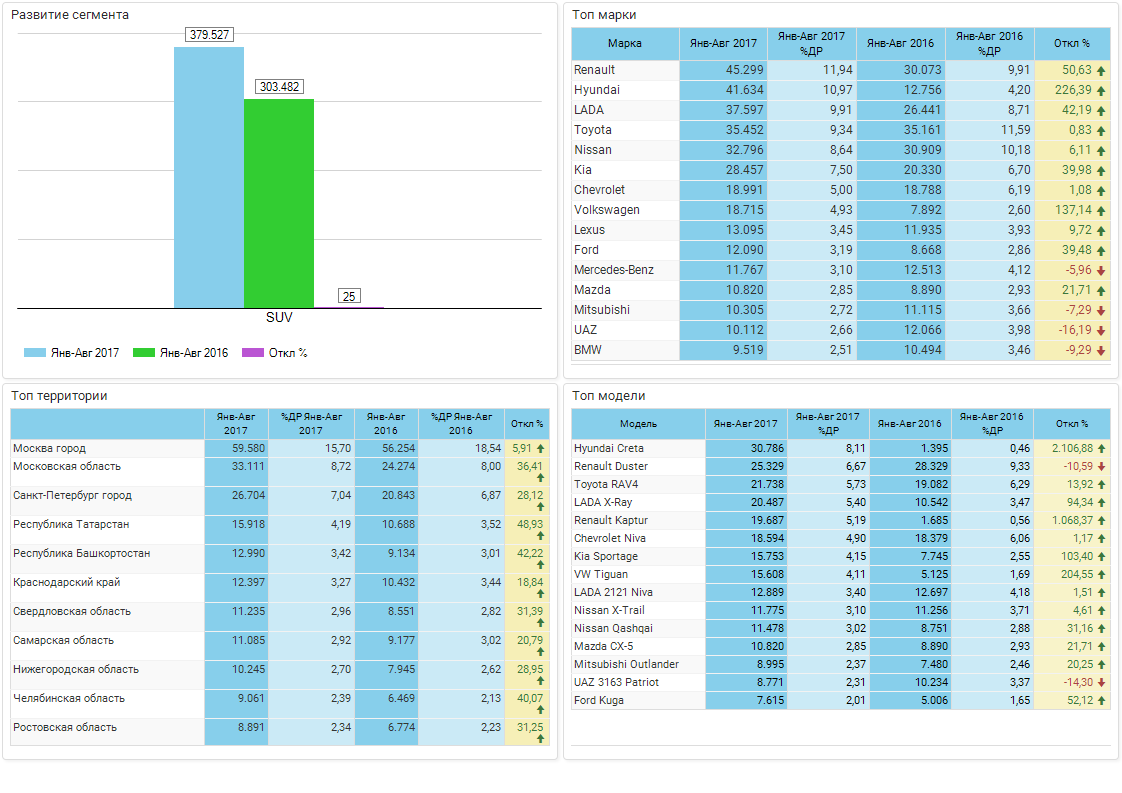The height and width of the screenshot is (793, 1122).
Task: Click the Топ модели panel title
Action: (609, 396)
